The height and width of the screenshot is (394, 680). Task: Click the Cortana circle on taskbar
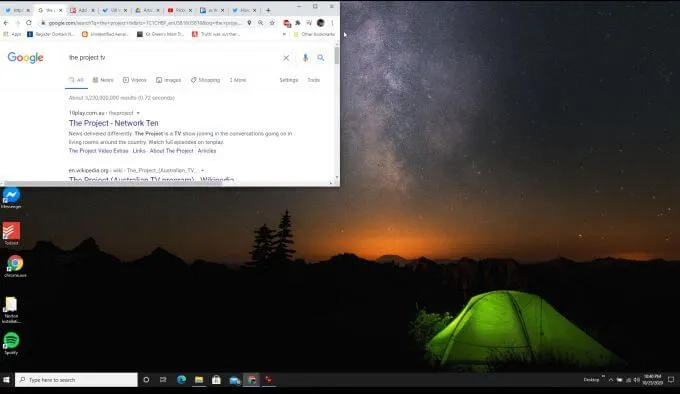tap(146, 380)
